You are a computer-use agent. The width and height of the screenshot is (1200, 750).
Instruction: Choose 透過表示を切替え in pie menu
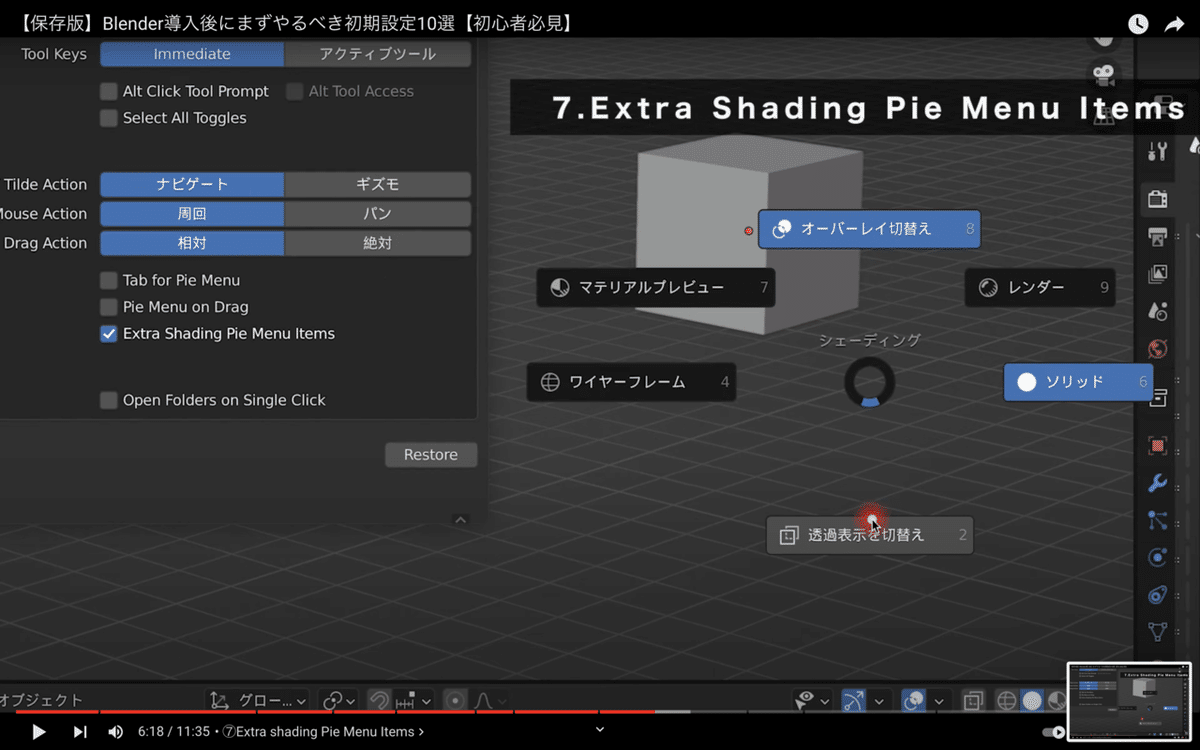pos(870,535)
